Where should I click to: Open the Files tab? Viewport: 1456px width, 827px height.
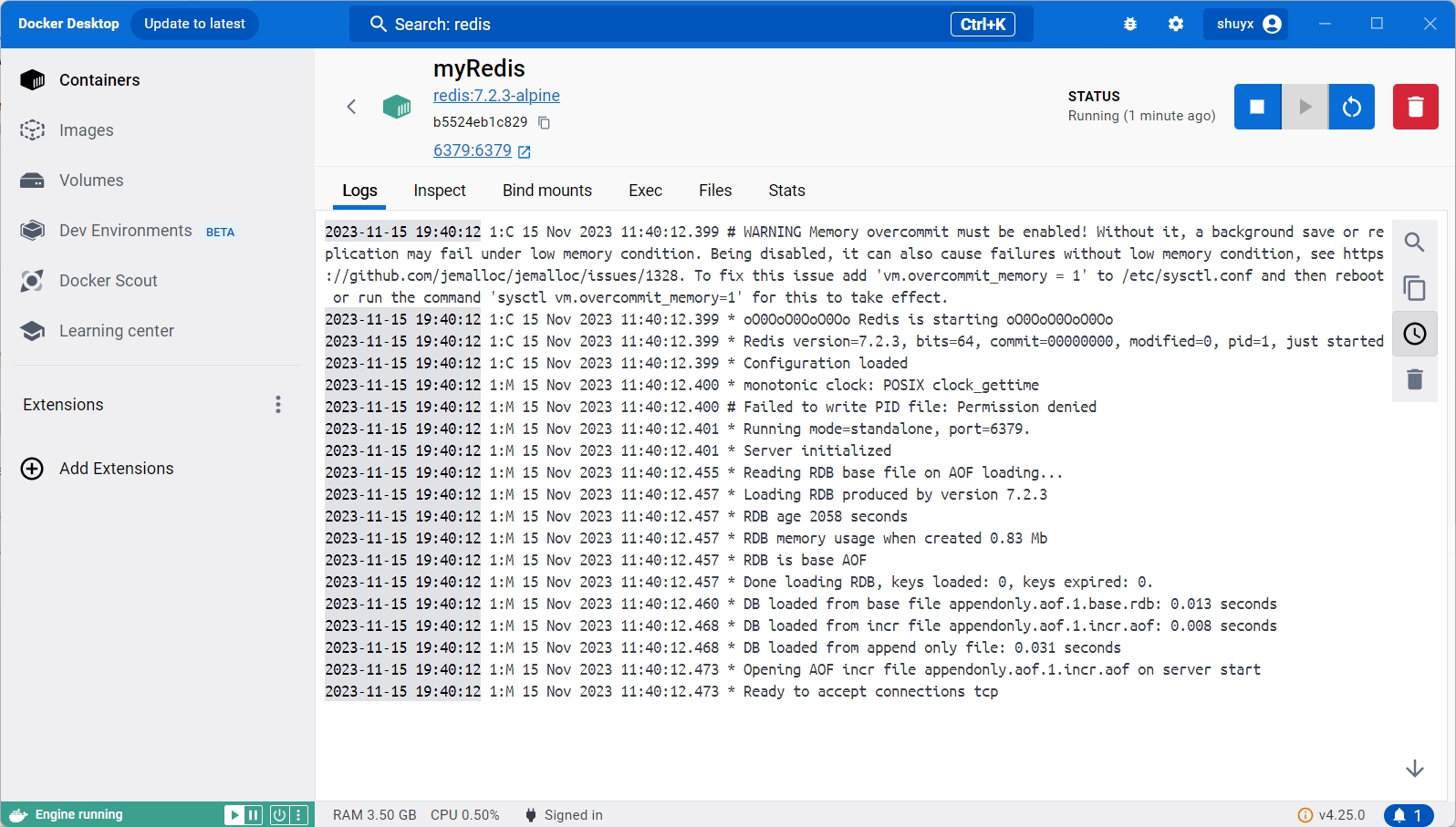(x=715, y=191)
